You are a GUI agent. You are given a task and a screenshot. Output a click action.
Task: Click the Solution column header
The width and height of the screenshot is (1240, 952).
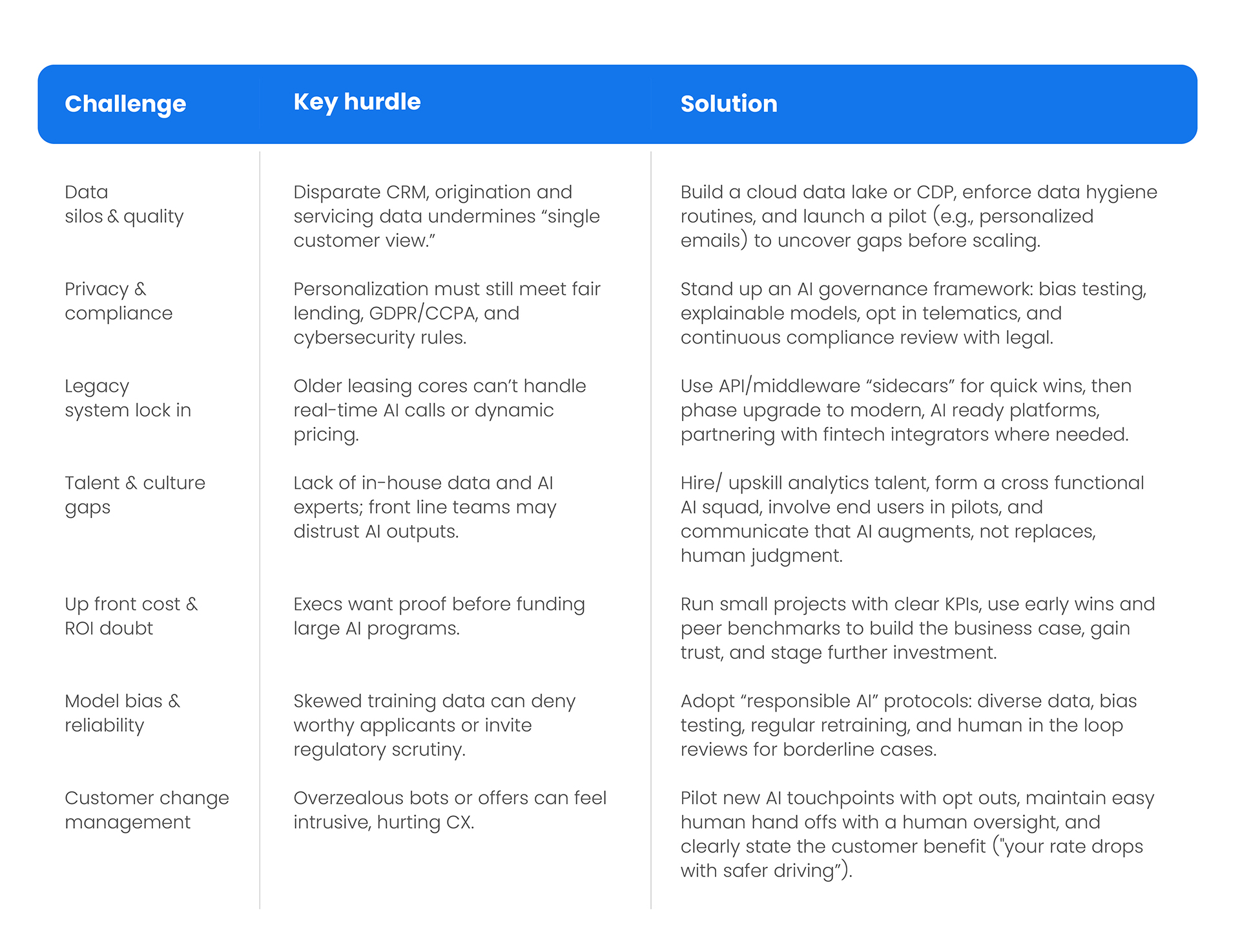point(729,104)
